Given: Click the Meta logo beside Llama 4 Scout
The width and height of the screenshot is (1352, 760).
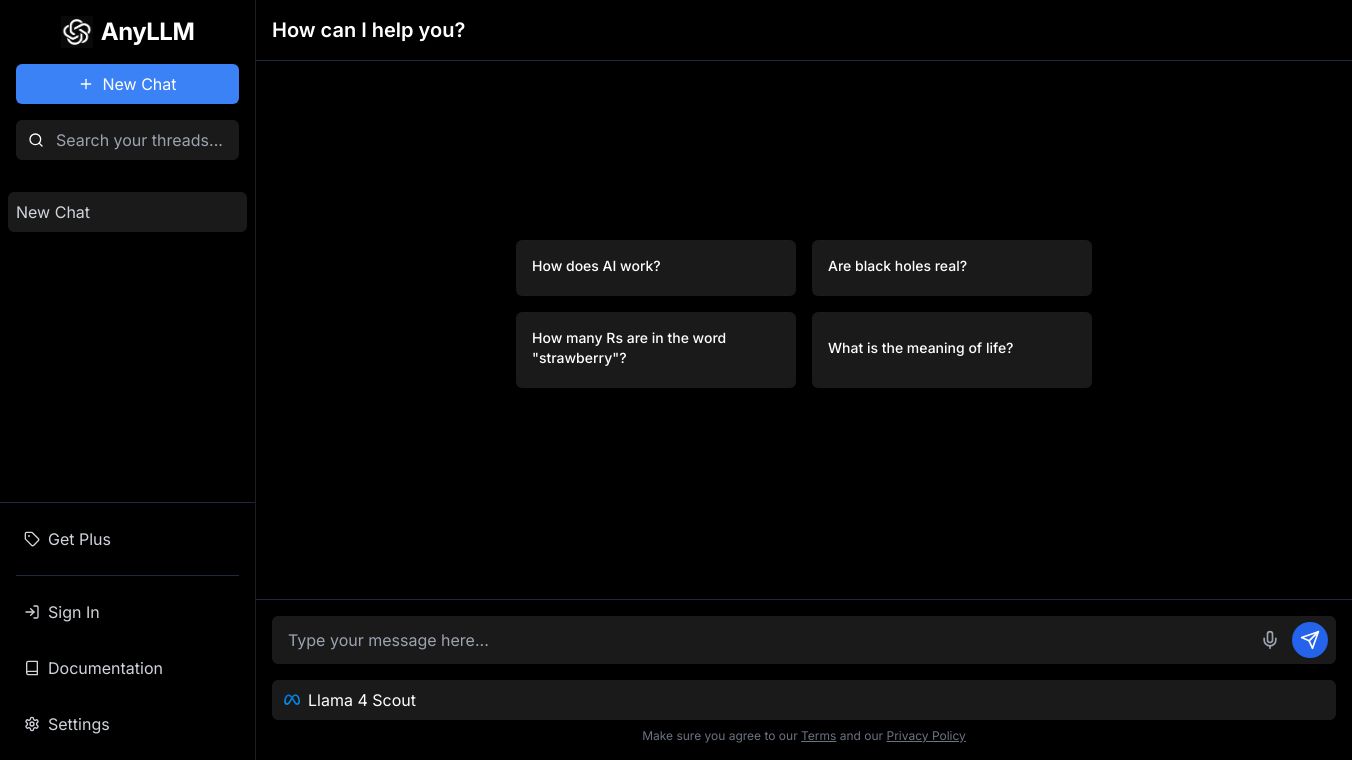Looking at the screenshot, I should [x=292, y=700].
